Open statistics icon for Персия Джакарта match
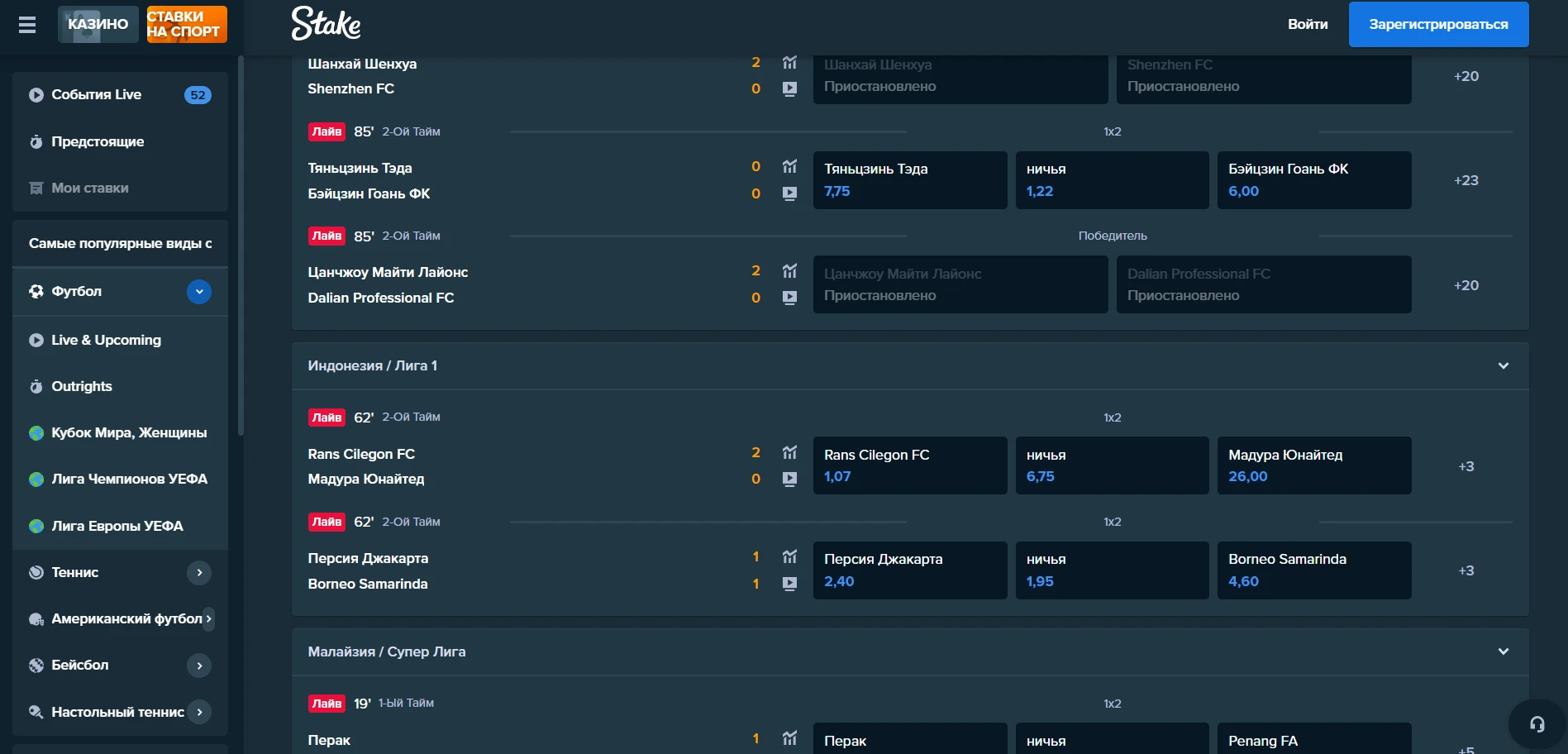Viewport: 1568px width, 754px height. click(789, 556)
